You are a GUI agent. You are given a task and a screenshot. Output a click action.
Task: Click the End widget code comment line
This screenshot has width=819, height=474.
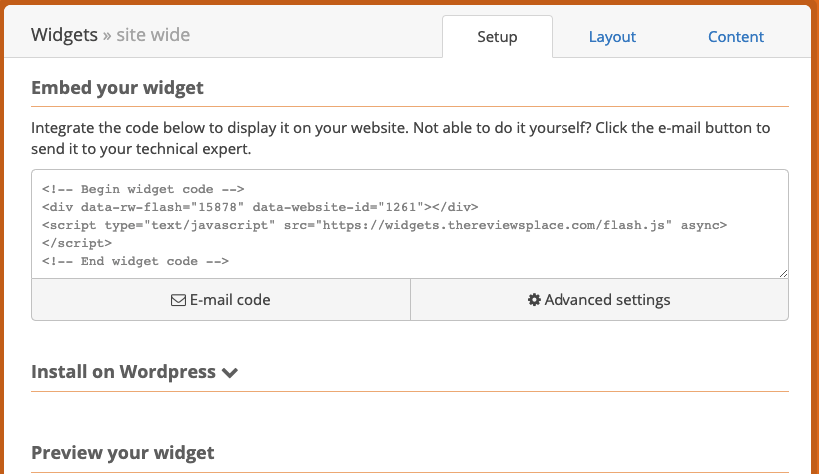pos(135,261)
